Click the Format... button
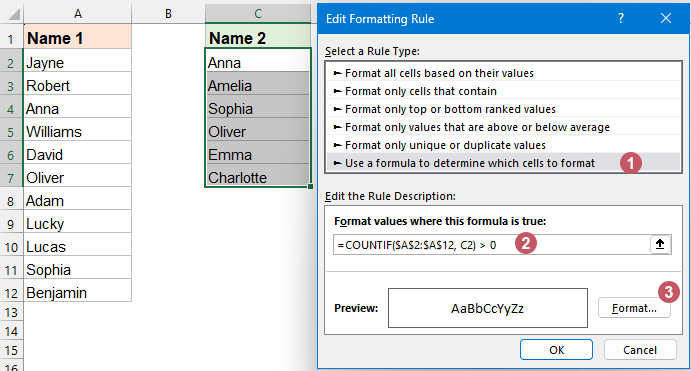This screenshot has height=371, width=691. point(634,308)
